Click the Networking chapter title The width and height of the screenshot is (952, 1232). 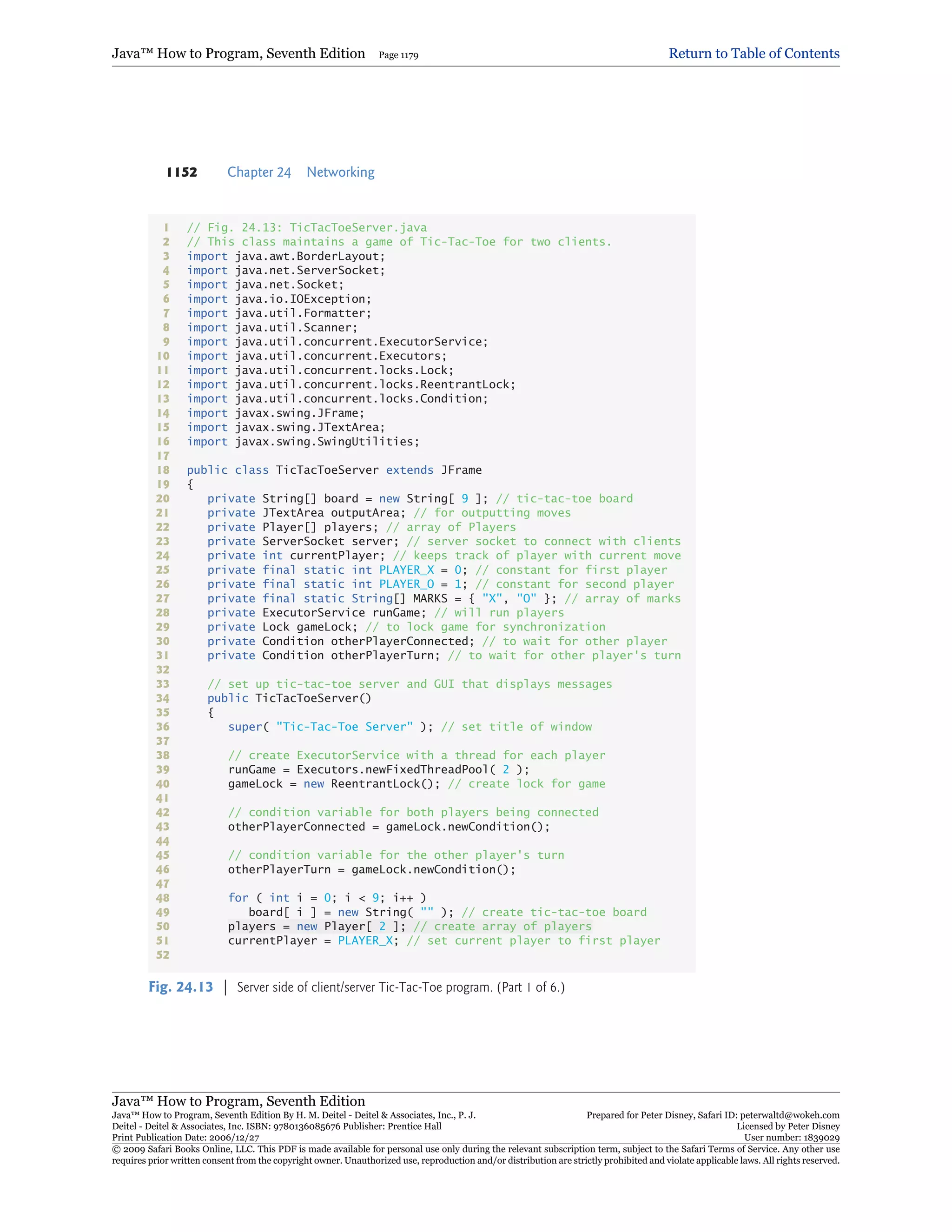pyautogui.click(x=340, y=172)
